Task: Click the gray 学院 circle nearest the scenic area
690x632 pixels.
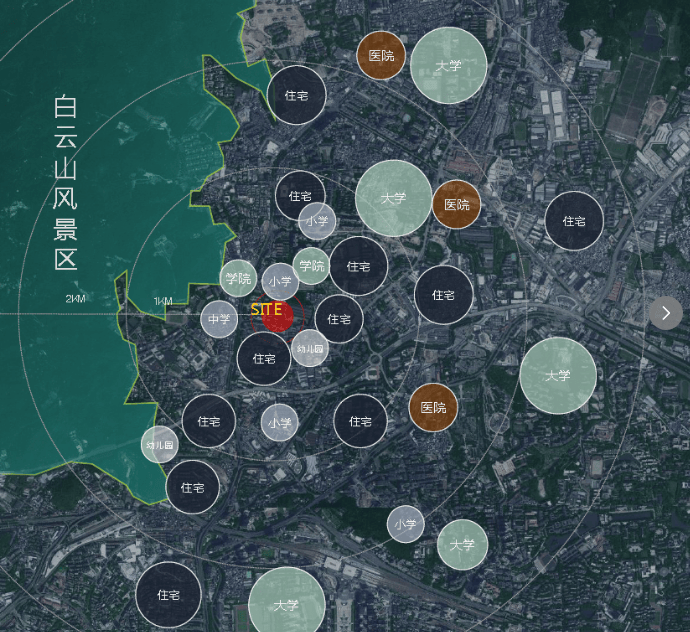Action: [238, 278]
